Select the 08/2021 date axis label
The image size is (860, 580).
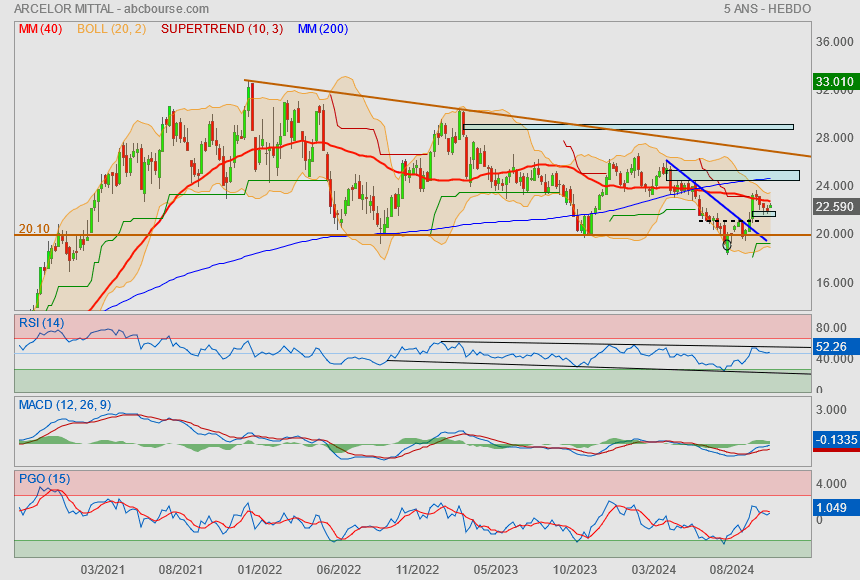click(180, 570)
